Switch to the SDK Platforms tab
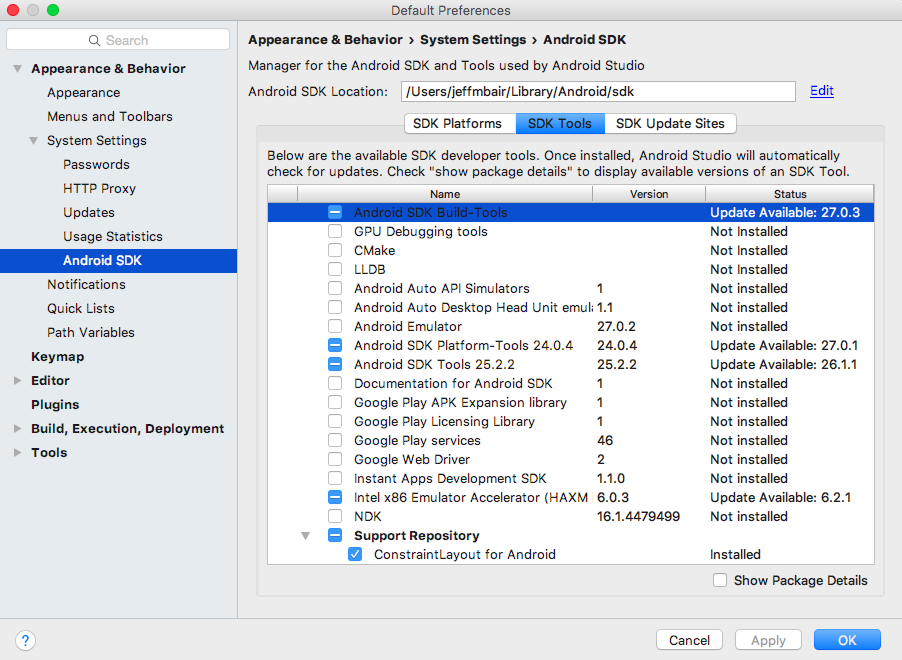Screen dimensions: 902x660 (460, 123)
